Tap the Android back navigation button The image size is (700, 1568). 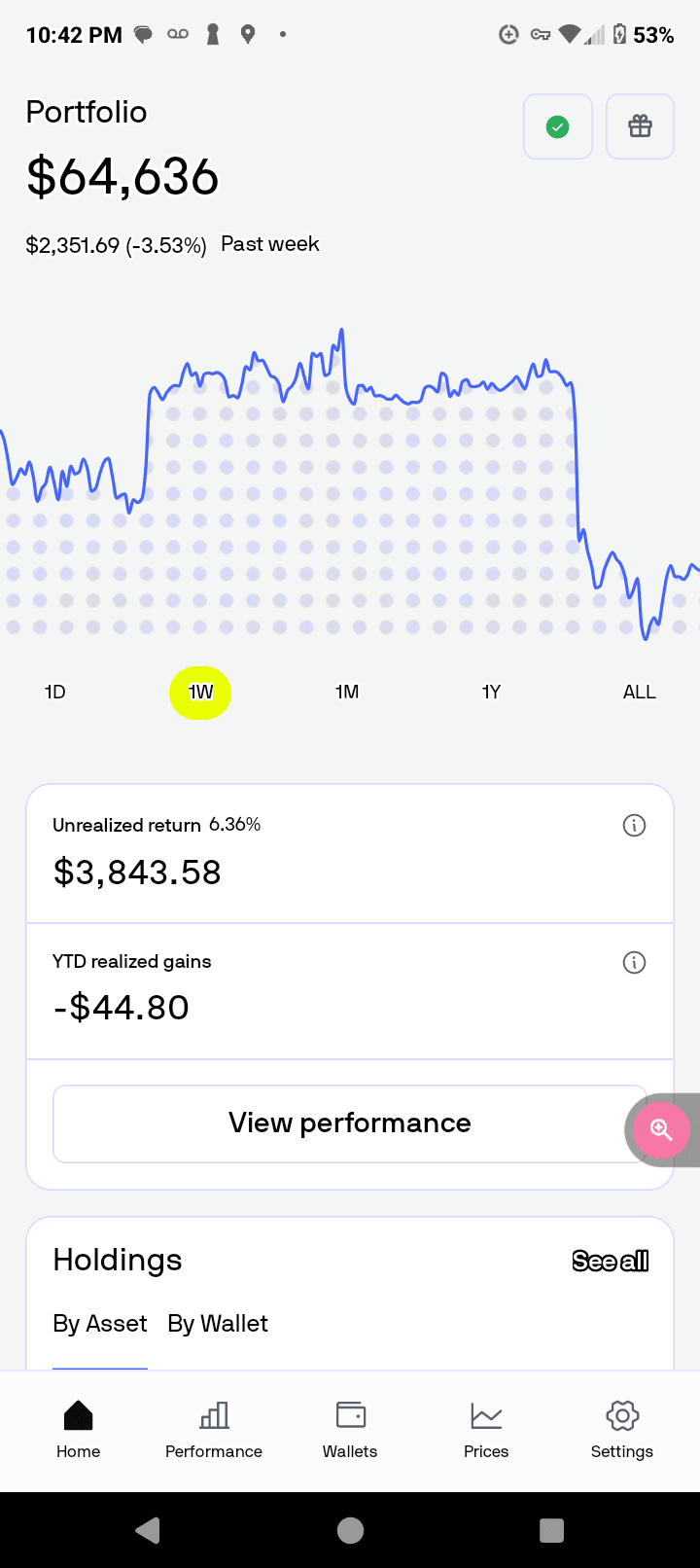[148, 1530]
